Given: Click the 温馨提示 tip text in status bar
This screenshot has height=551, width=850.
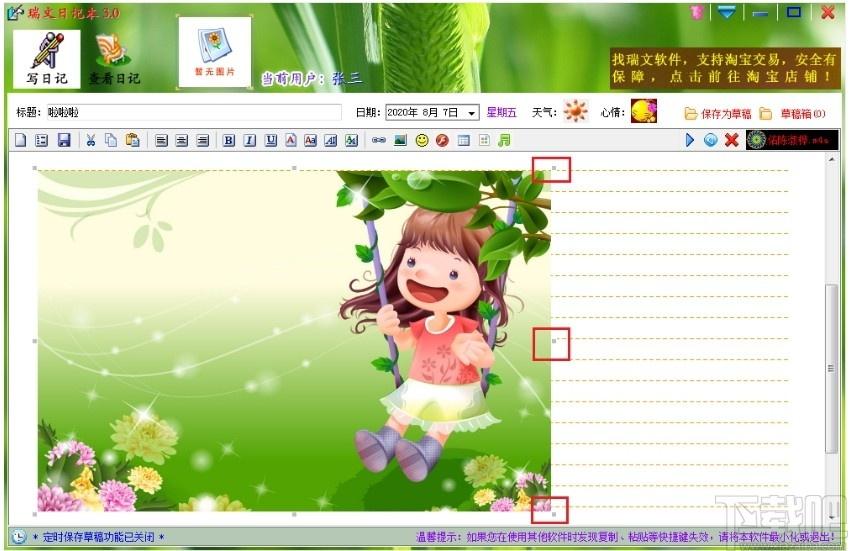Looking at the screenshot, I should coord(625,537).
